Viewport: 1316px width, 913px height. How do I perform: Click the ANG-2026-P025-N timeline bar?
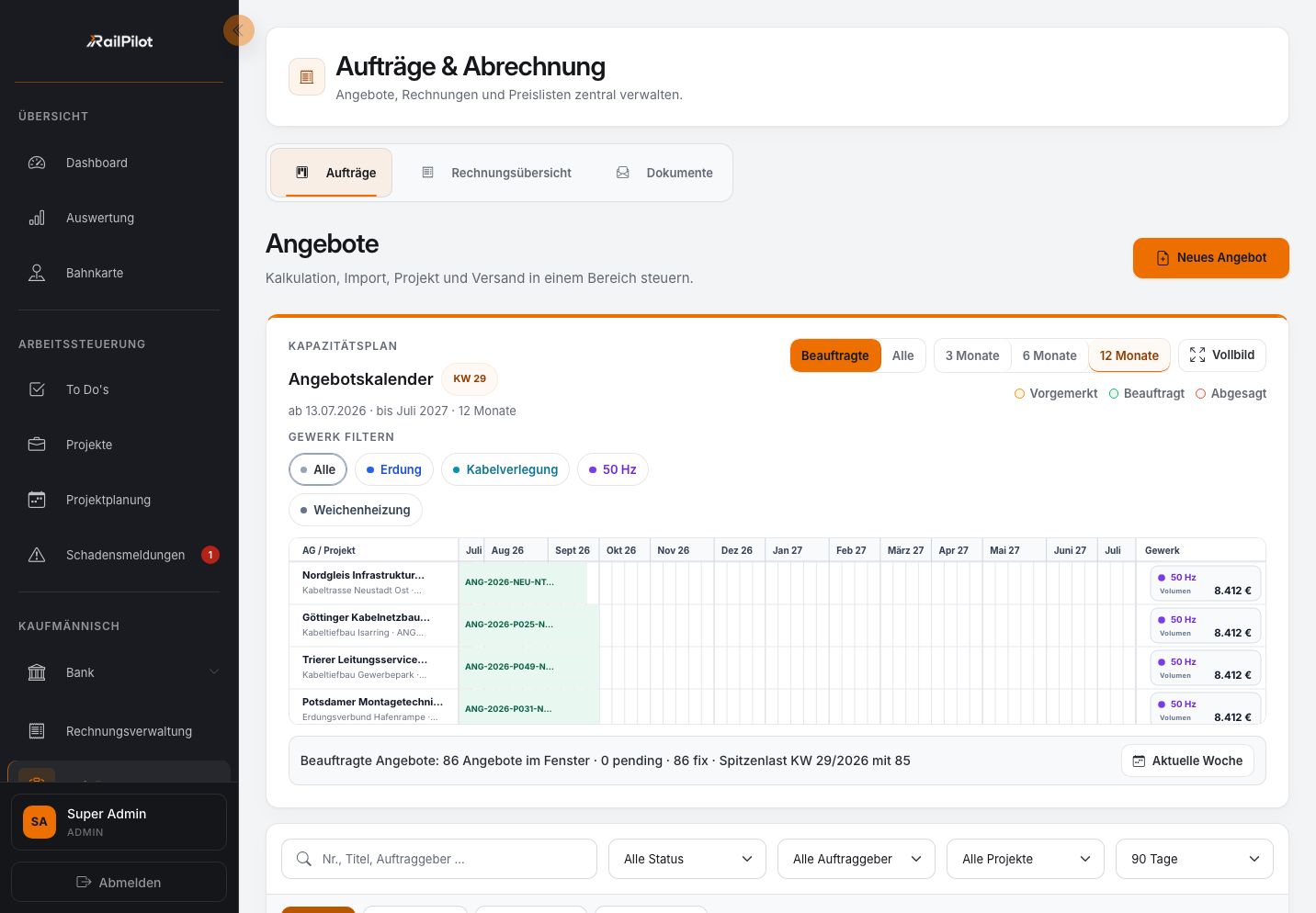coord(529,625)
